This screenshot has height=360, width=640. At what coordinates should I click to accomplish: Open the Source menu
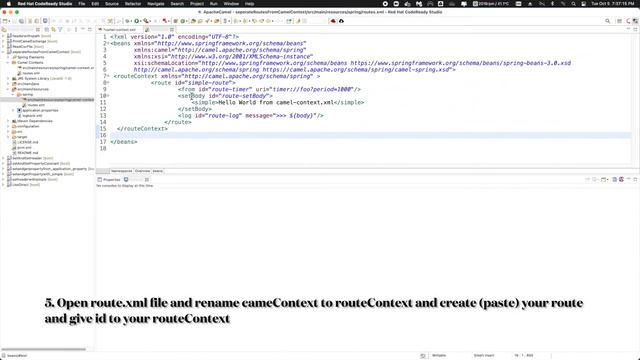112,4
